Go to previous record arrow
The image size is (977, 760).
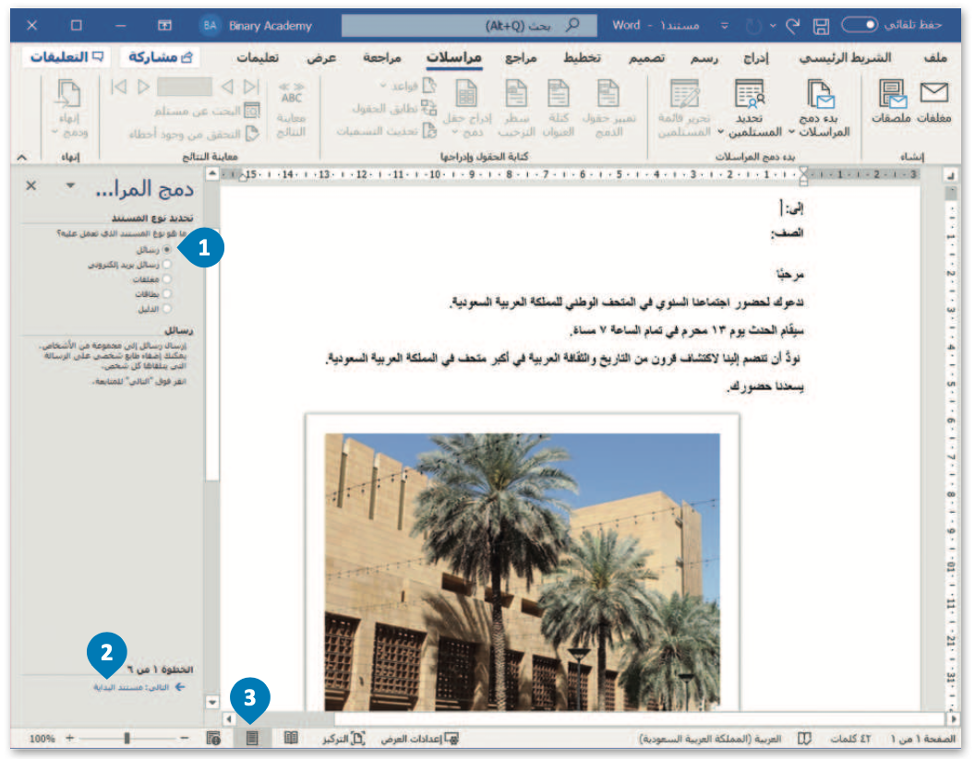pos(143,87)
